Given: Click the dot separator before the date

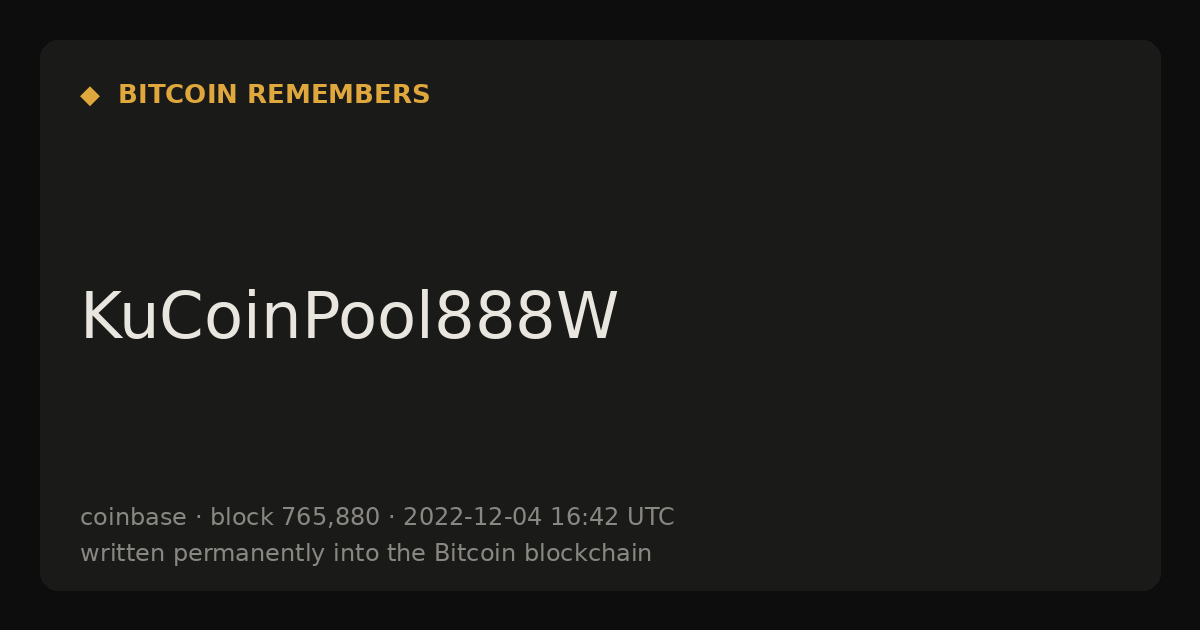Looking at the screenshot, I should (392, 518).
